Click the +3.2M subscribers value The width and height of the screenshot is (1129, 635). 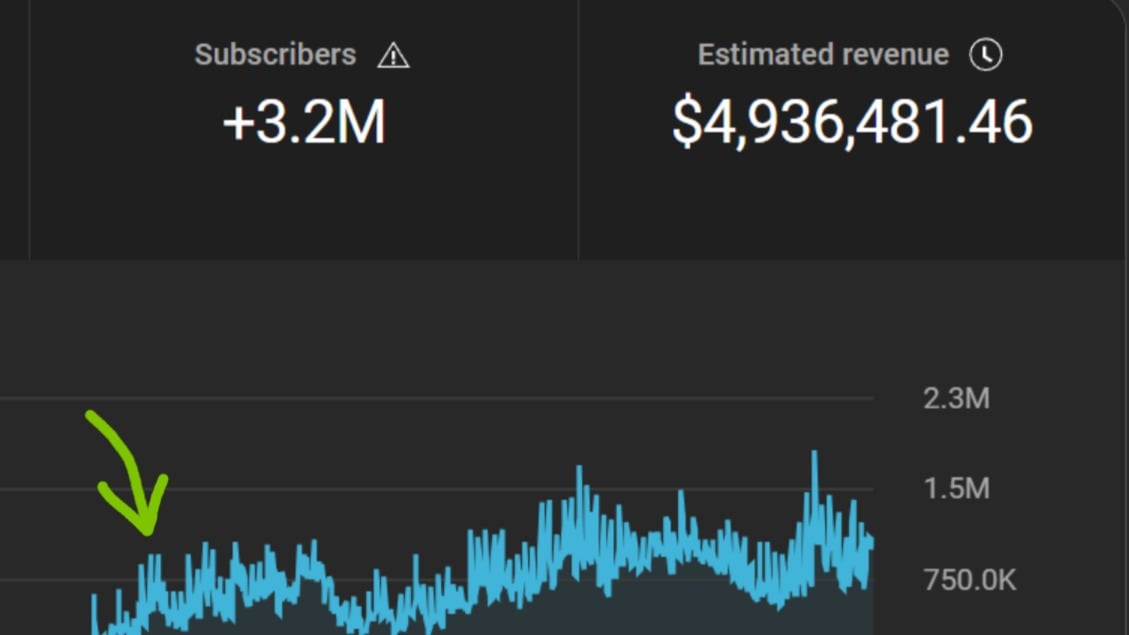[x=304, y=123]
